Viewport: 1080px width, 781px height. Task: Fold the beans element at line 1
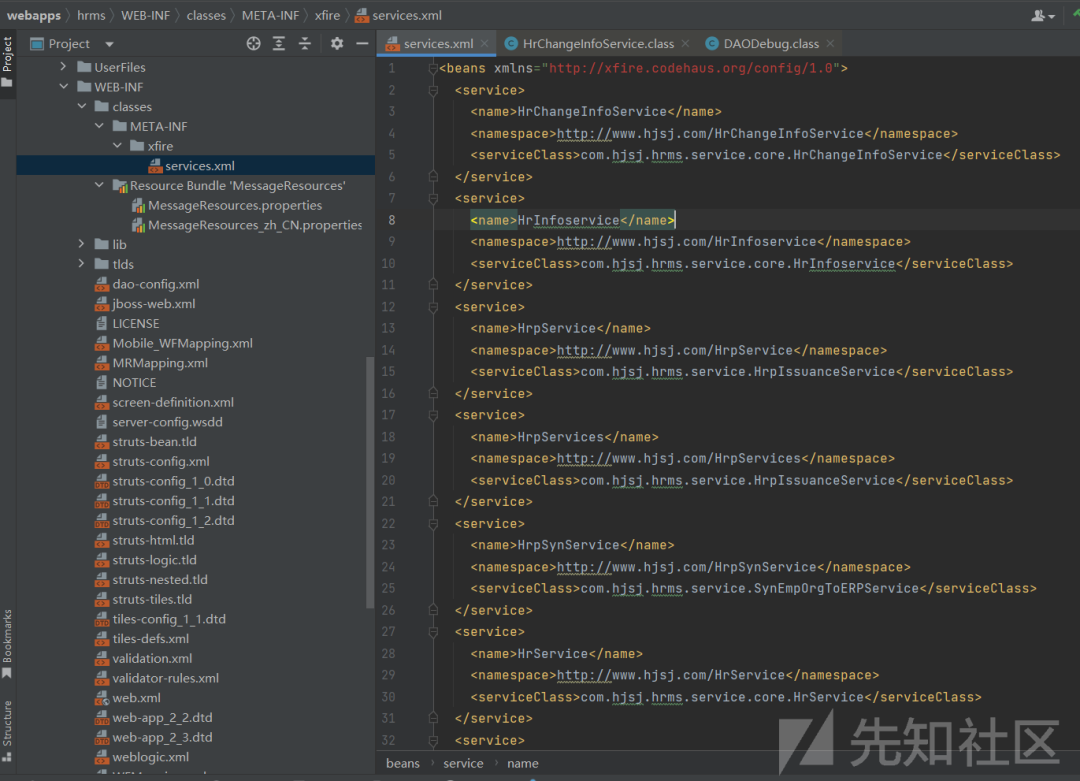[x=433, y=68]
